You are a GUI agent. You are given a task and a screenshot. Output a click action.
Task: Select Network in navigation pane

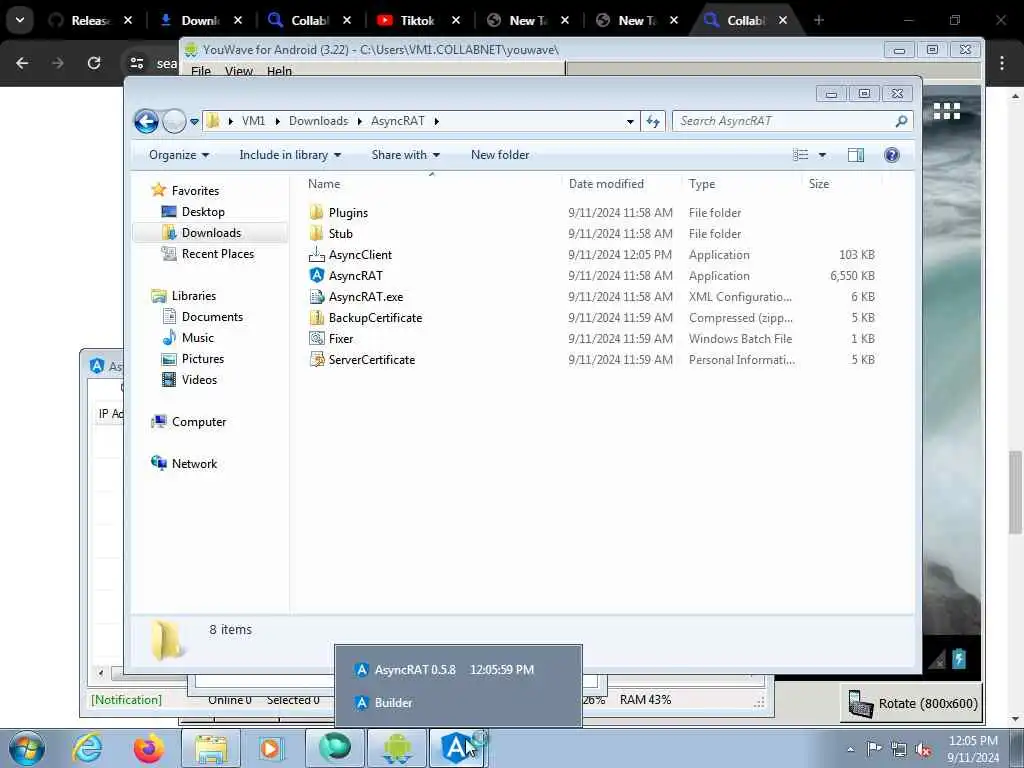coord(194,464)
